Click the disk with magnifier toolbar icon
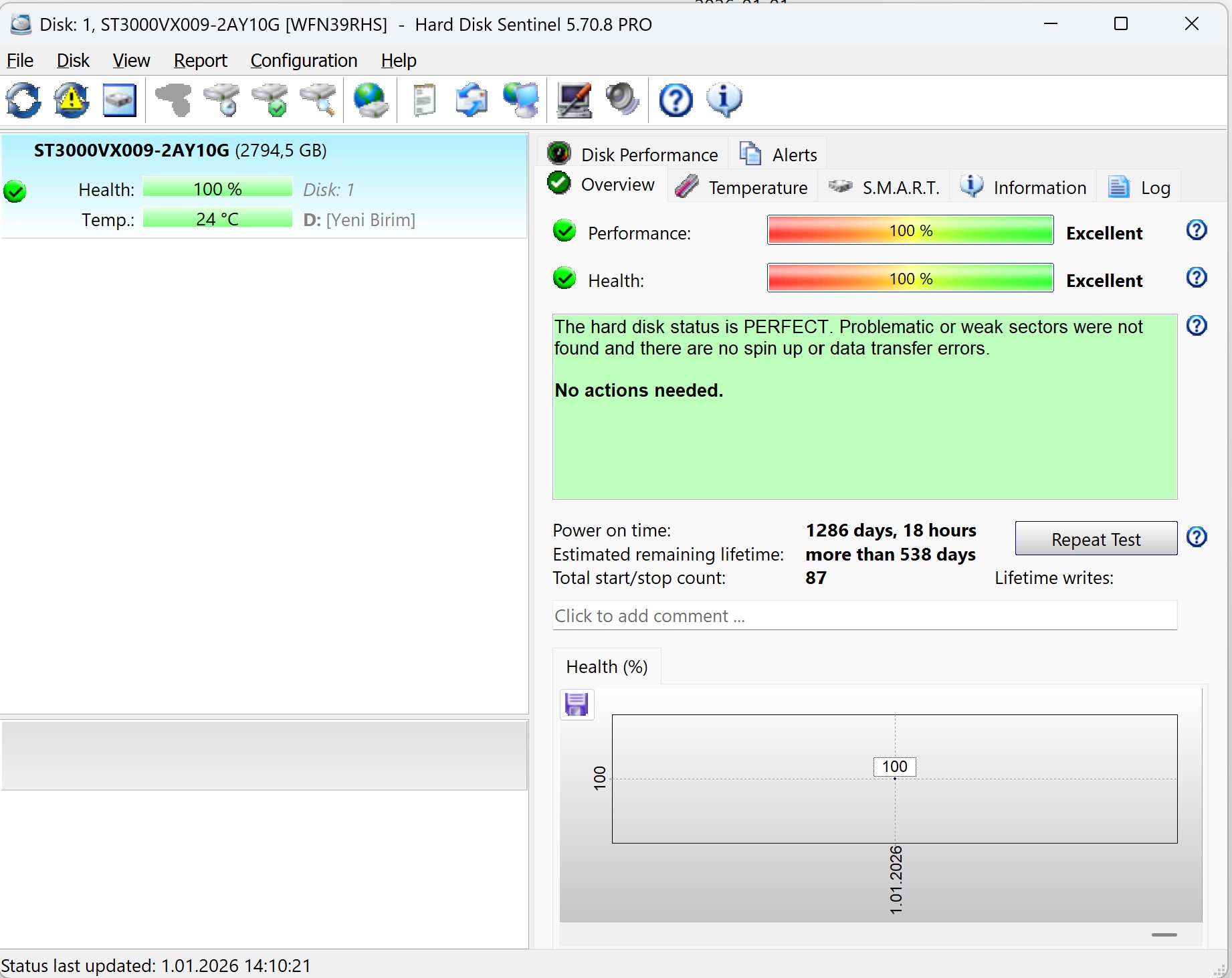Viewport: 1232px width, 978px height. coord(319,100)
